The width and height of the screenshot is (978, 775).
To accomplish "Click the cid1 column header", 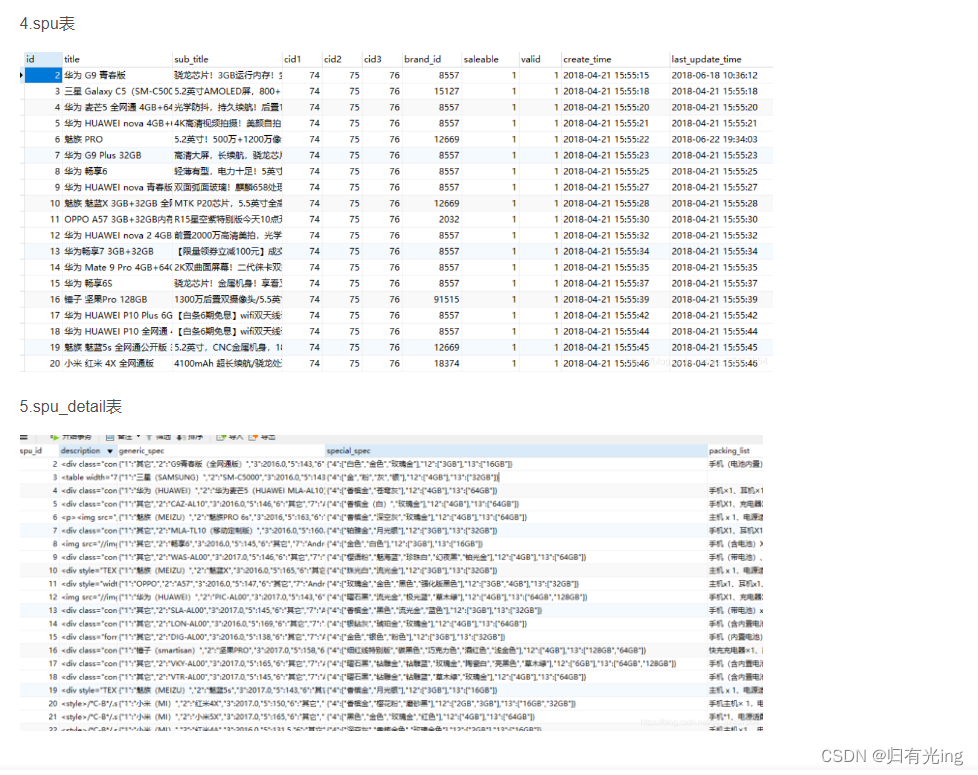I will click(x=303, y=59).
